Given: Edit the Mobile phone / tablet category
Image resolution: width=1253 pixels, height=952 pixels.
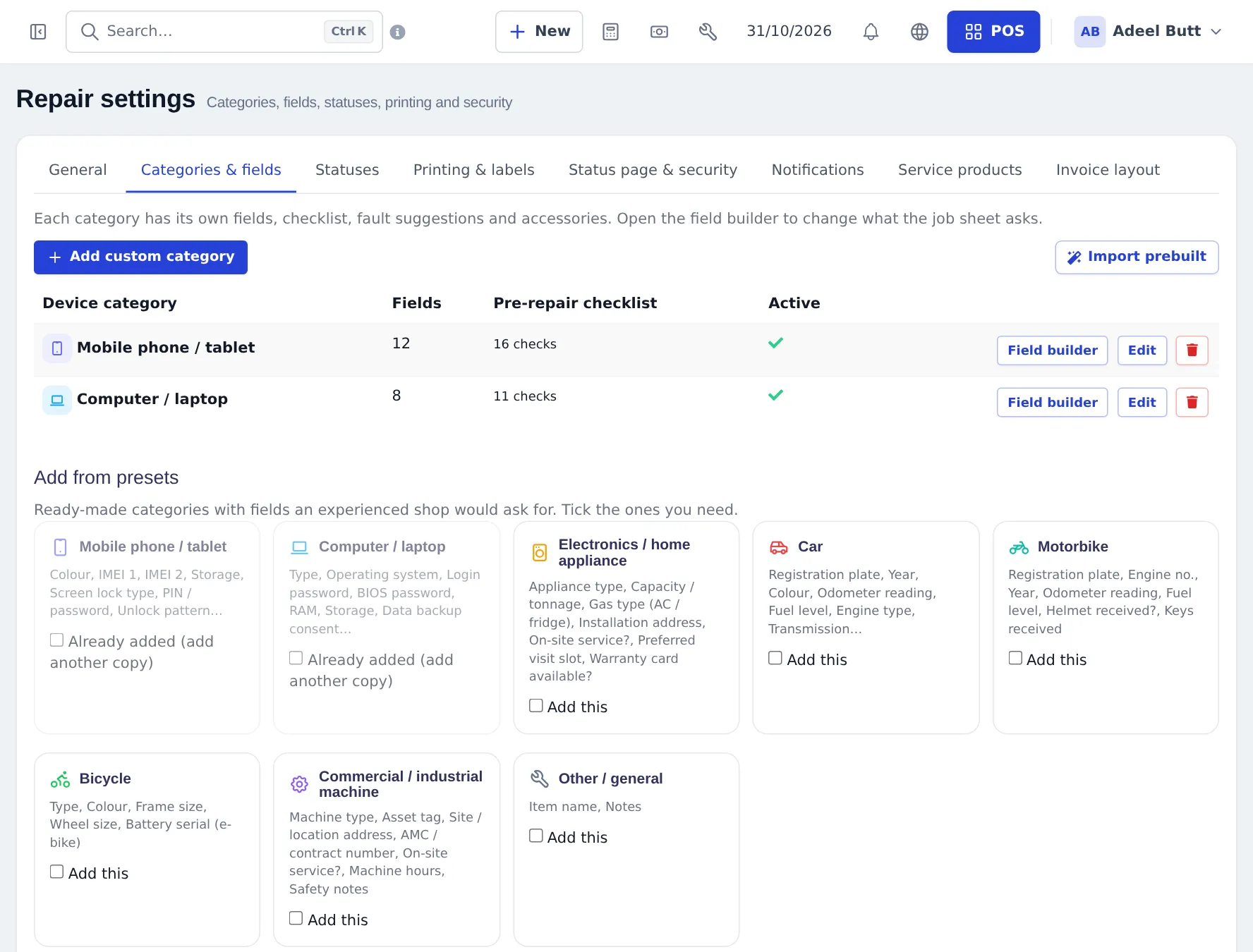Looking at the screenshot, I should (1142, 350).
